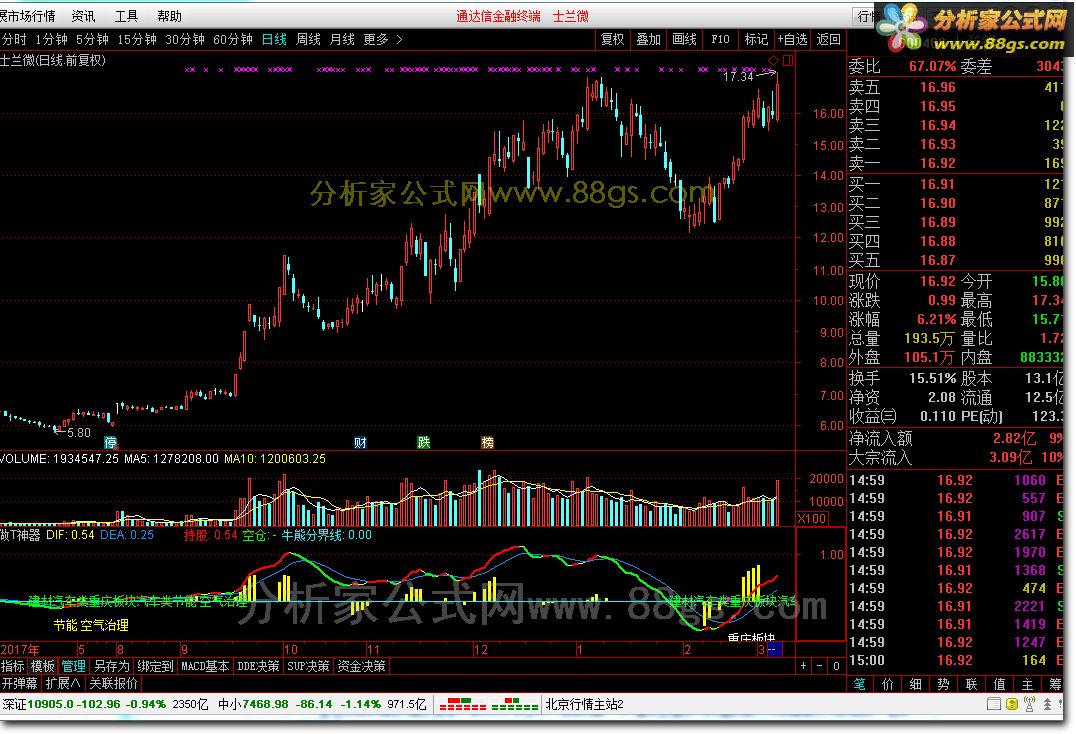Select the SUP决策 template
The width and height of the screenshot is (1076, 734).
308,666
